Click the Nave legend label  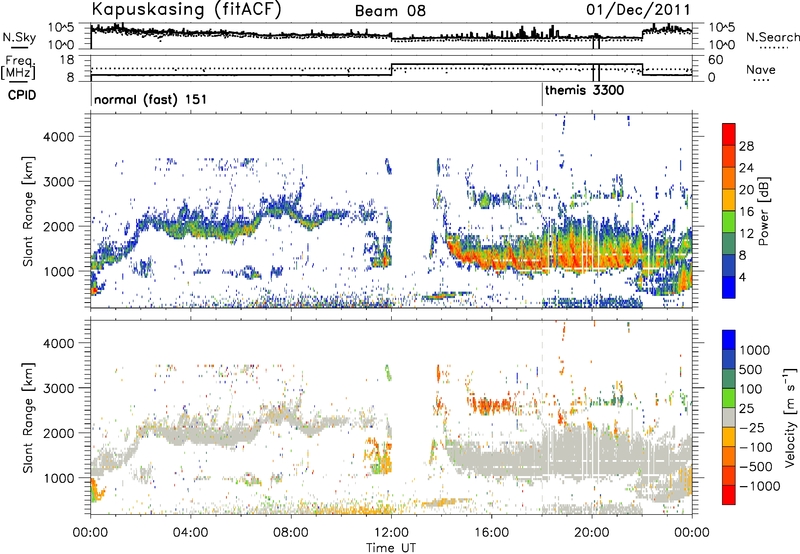(760, 70)
